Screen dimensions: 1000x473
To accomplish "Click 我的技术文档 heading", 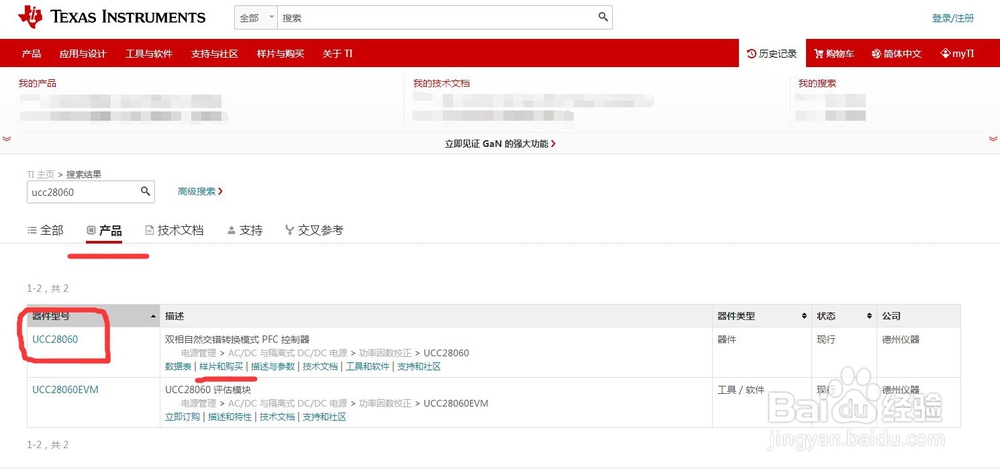I will click(x=441, y=84).
